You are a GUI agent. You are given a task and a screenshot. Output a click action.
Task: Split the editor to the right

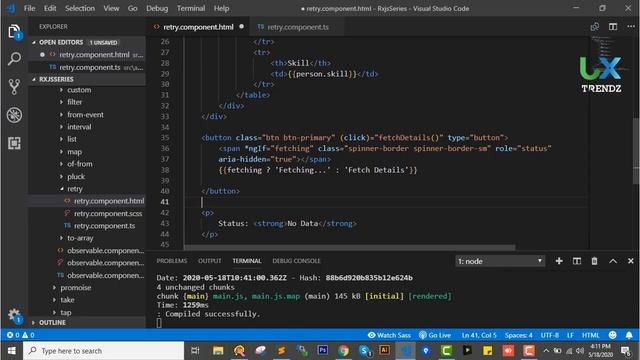point(613,27)
